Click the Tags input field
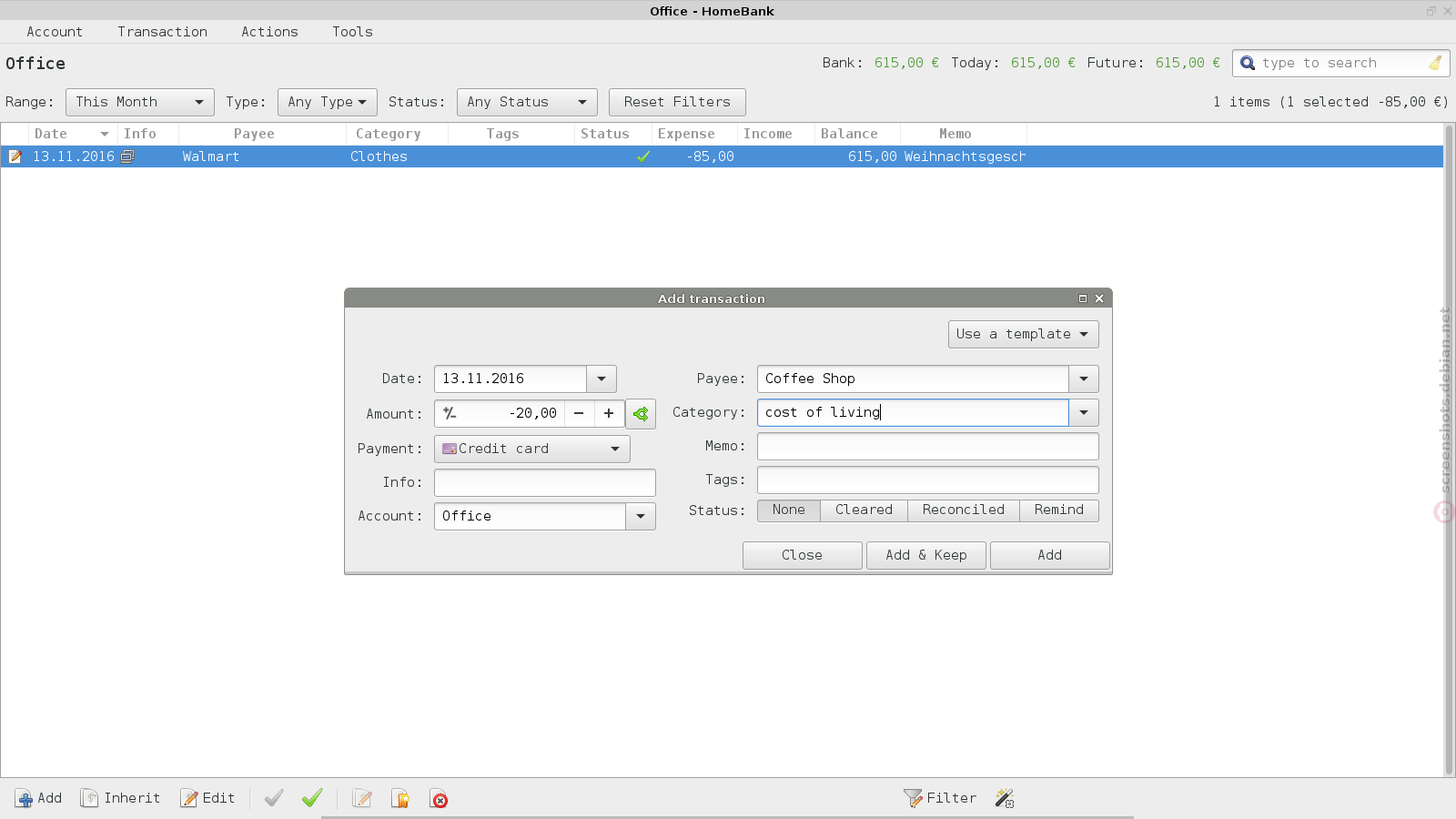This screenshot has width=1456, height=819. coord(928,480)
